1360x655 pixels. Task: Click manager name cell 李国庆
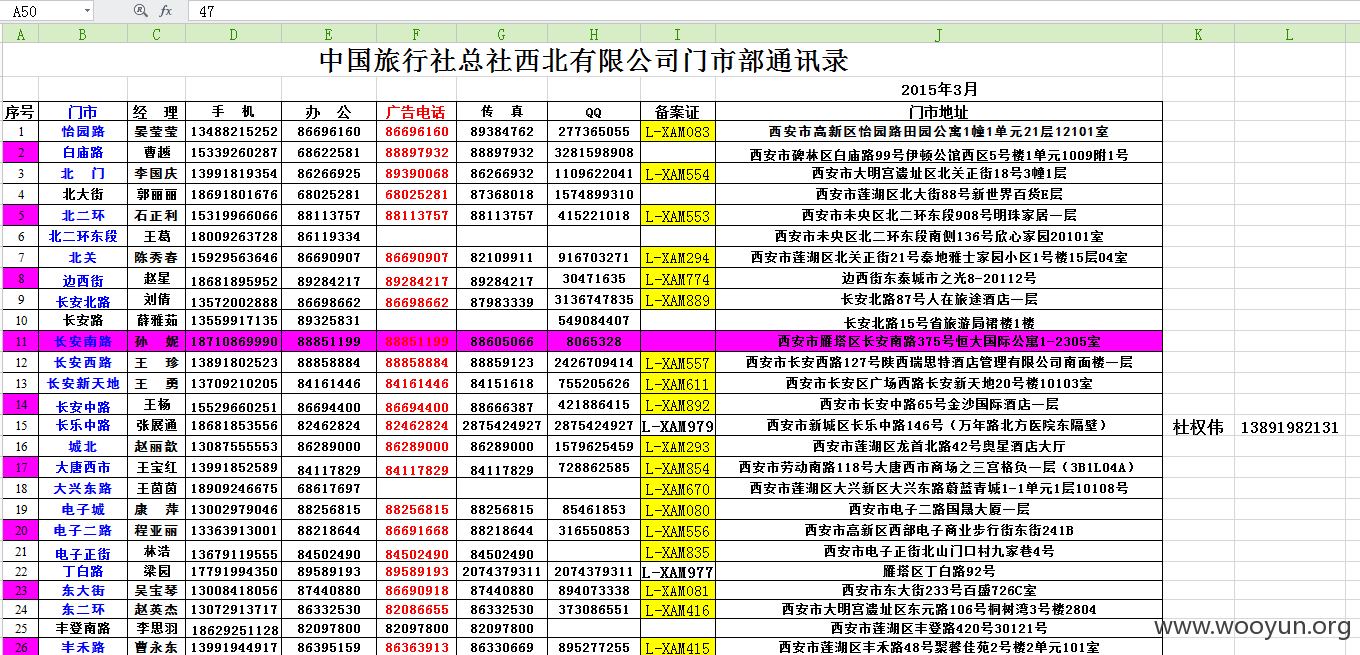point(157,173)
